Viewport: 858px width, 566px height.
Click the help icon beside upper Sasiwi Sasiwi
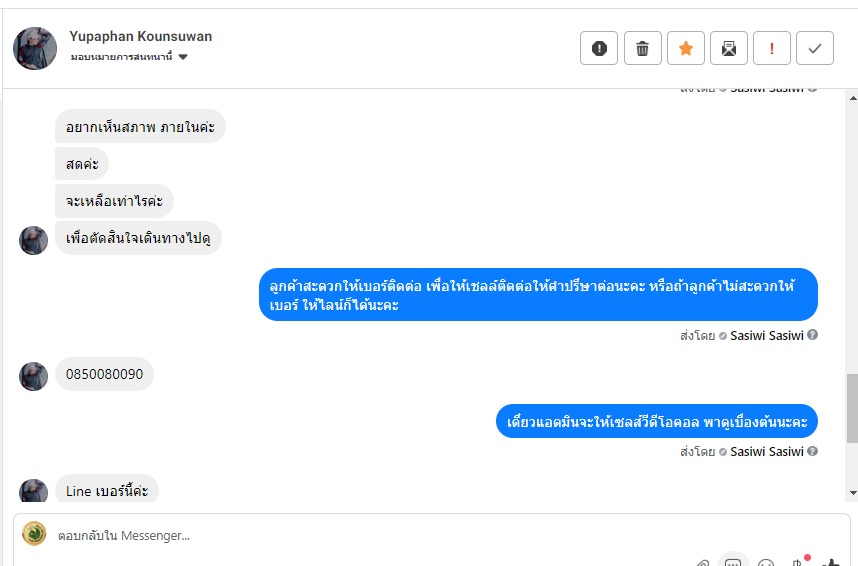813,334
